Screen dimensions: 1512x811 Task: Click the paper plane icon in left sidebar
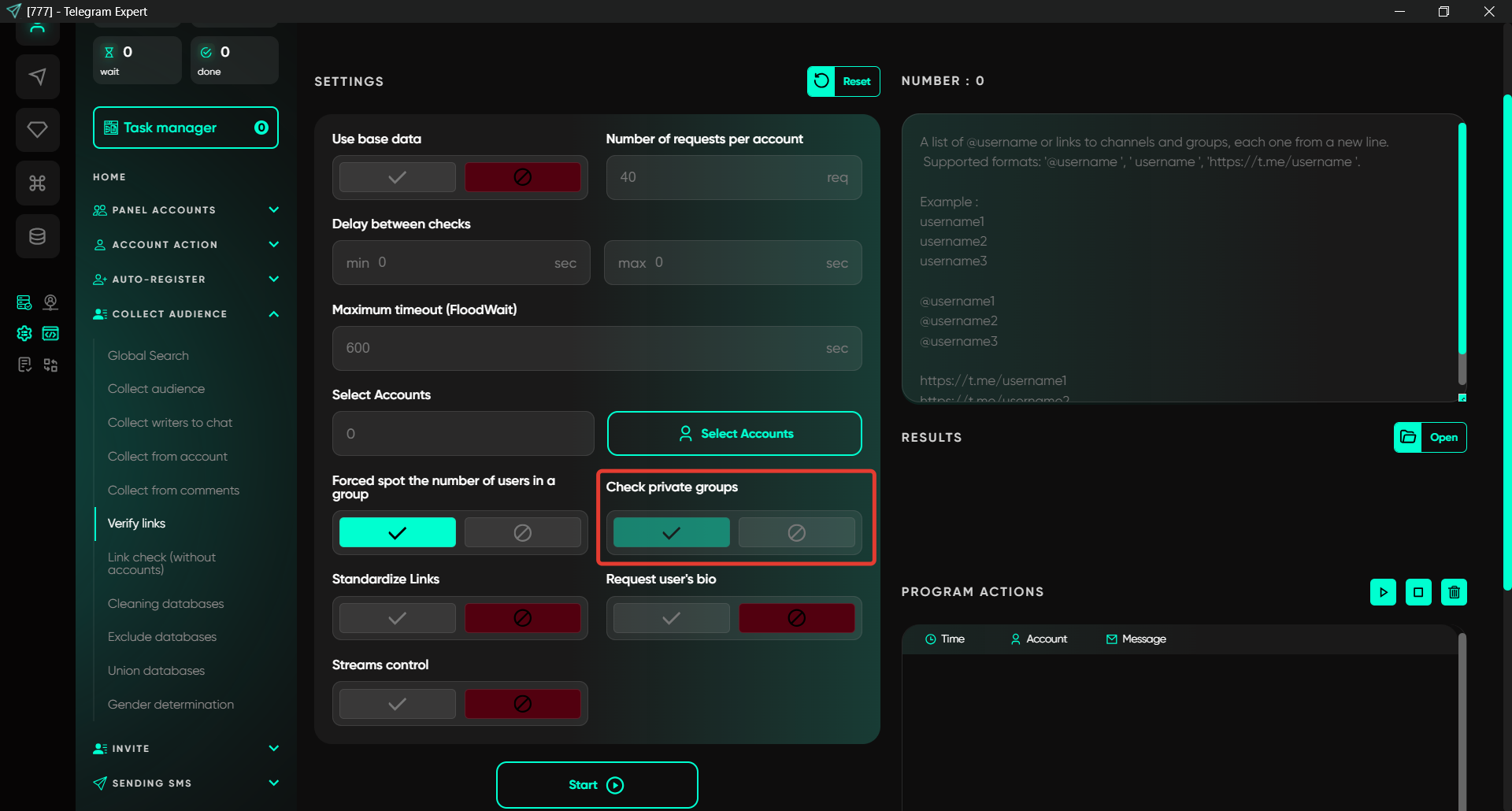click(37, 76)
